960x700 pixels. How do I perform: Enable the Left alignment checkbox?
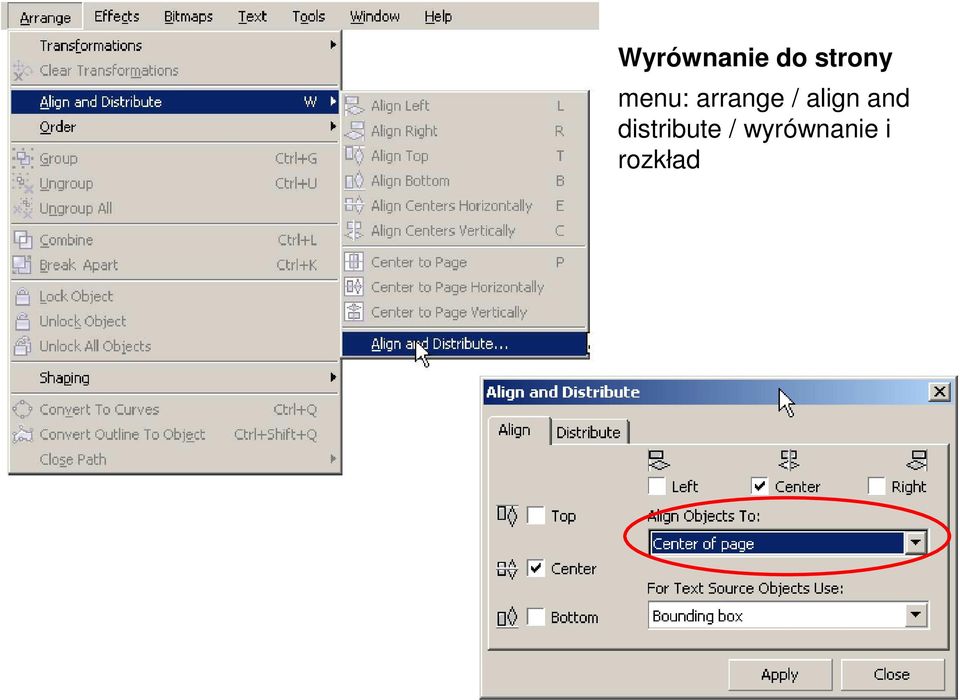[656, 486]
